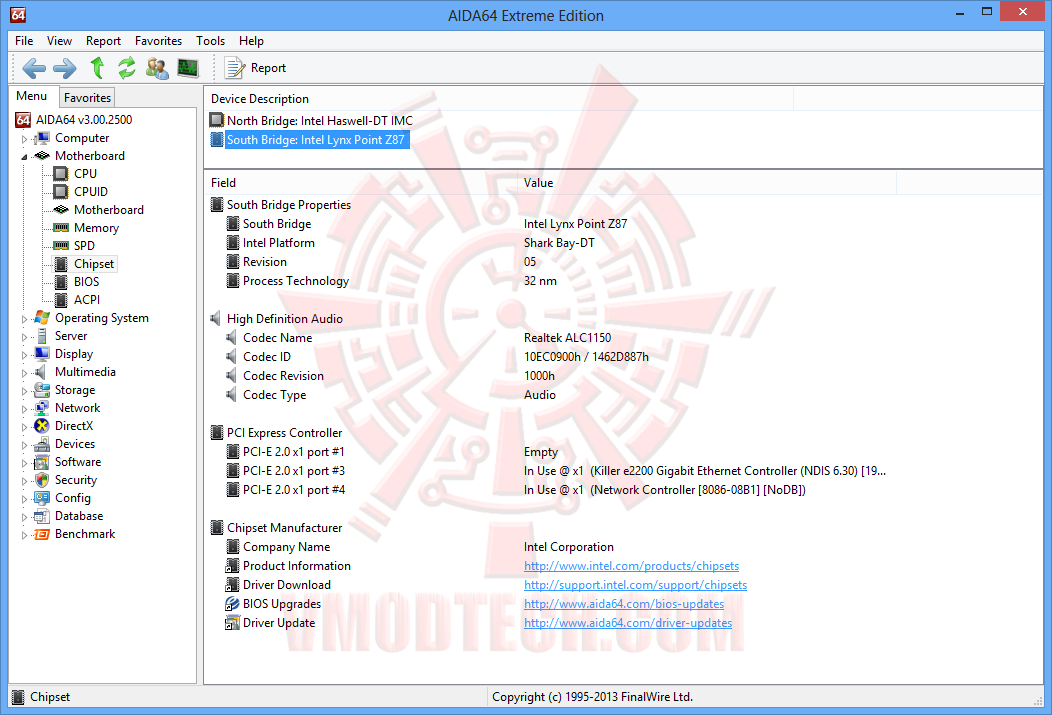Click the Server node icon
This screenshot has height=715, width=1052.
coord(42,336)
